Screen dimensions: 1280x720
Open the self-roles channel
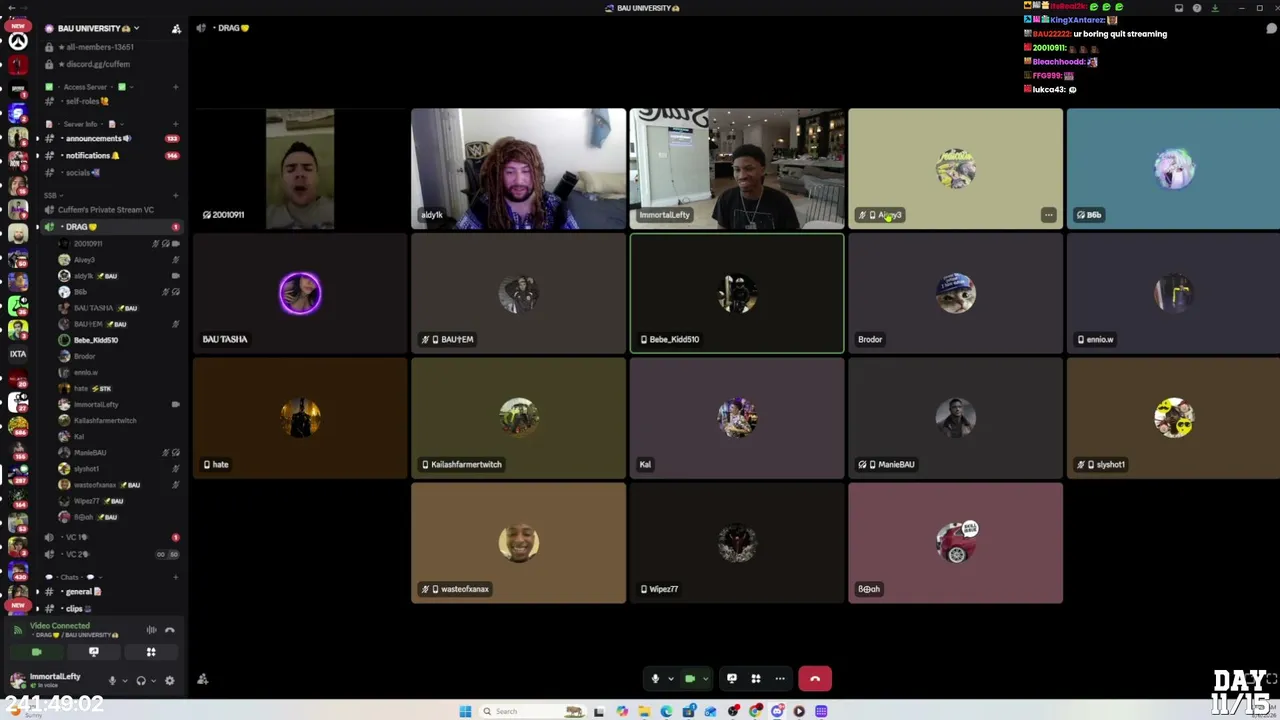click(110, 102)
